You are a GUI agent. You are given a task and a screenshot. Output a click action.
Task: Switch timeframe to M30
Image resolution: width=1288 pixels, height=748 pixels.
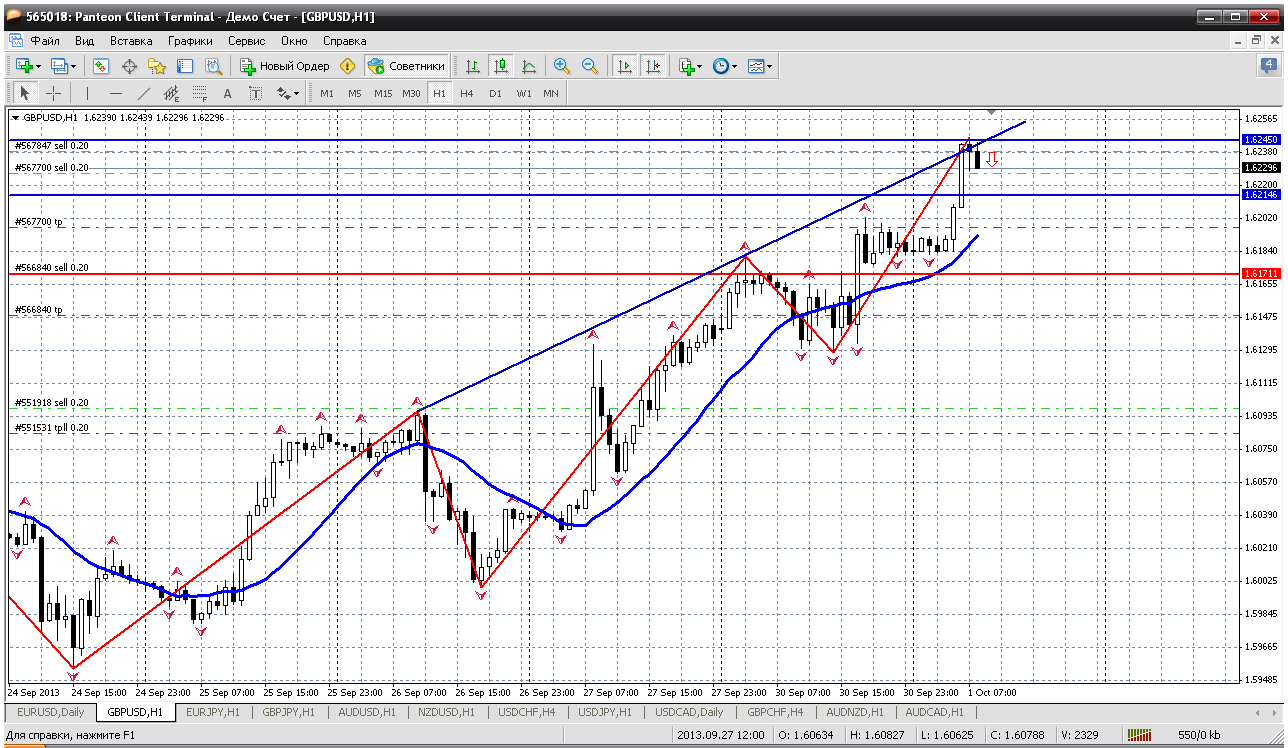coord(411,93)
